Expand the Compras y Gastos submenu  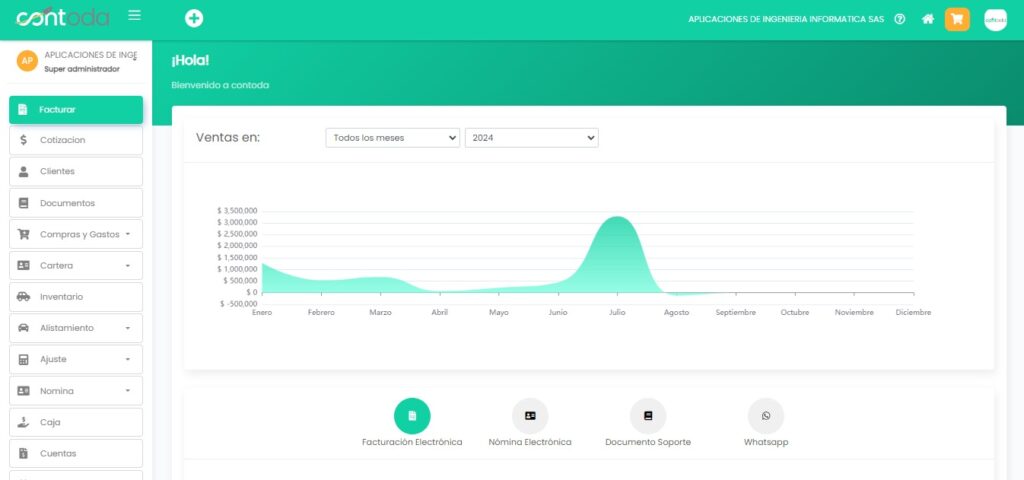[x=76, y=234]
